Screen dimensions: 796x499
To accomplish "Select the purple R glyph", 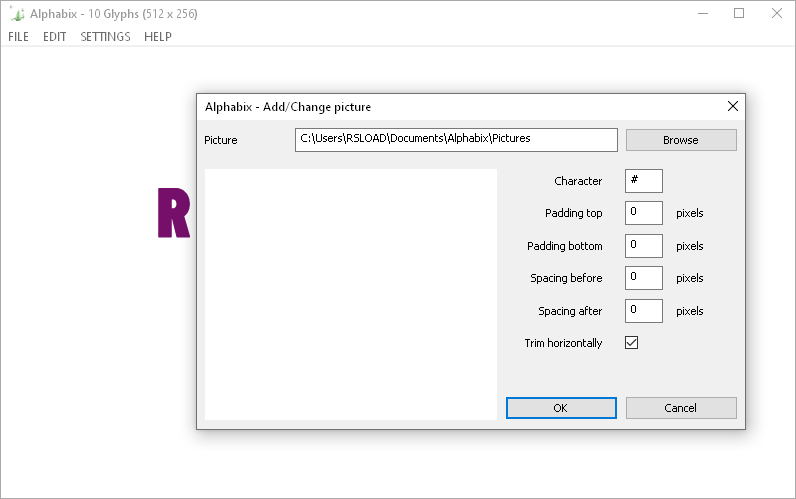I will 174,213.
